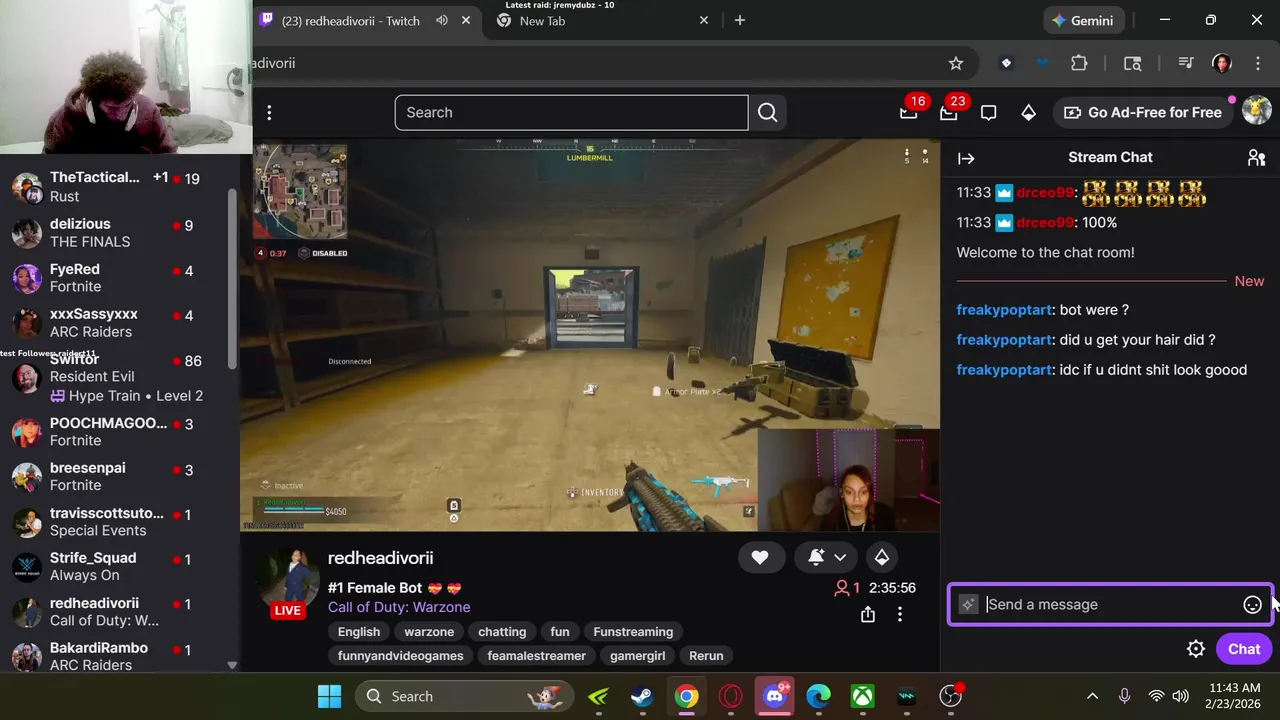Open stream more options three dots
Viewport: 1280px width, 720px height.
point(900,615)
